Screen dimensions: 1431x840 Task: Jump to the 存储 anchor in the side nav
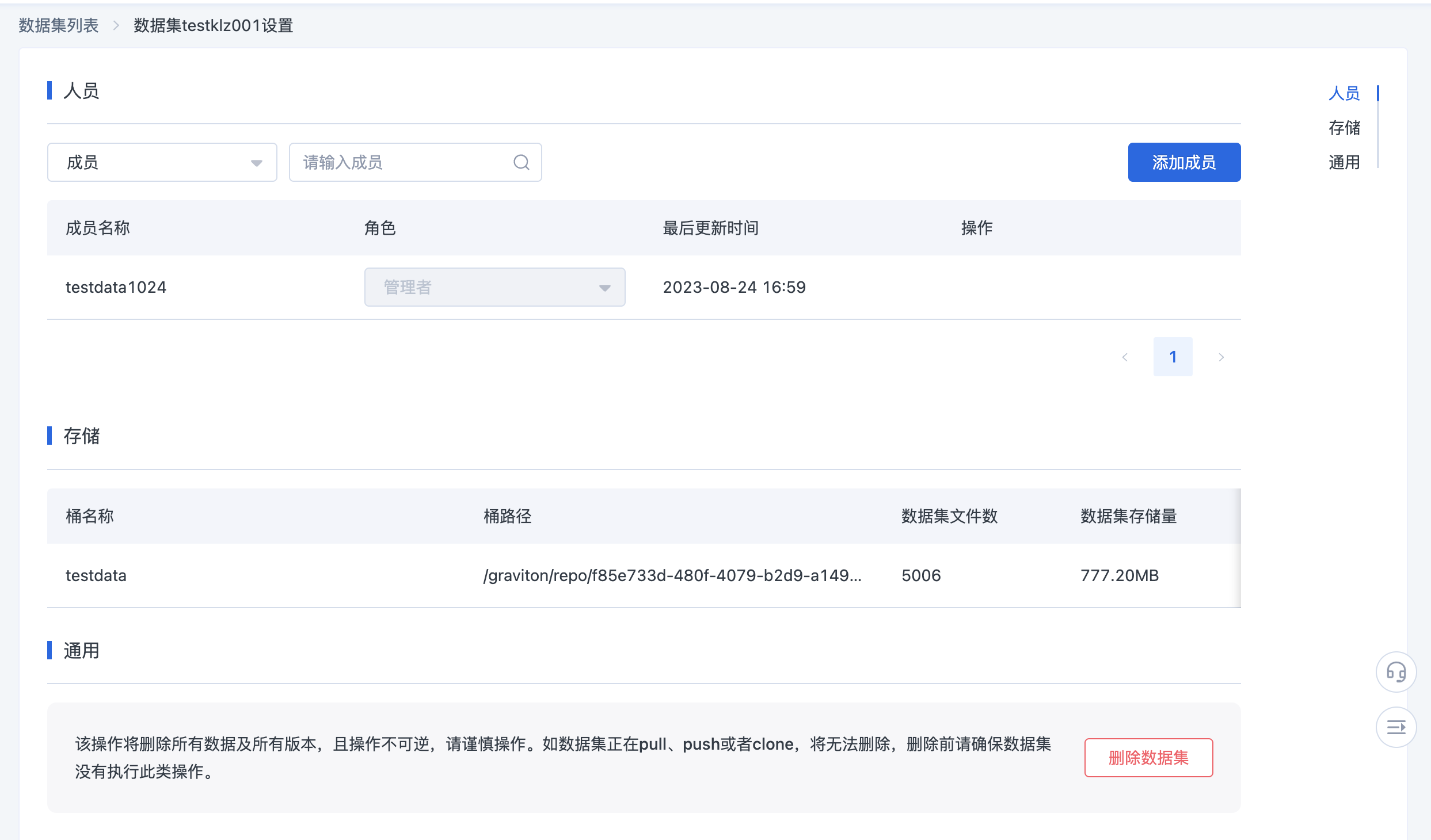(x=1344, y=128)
